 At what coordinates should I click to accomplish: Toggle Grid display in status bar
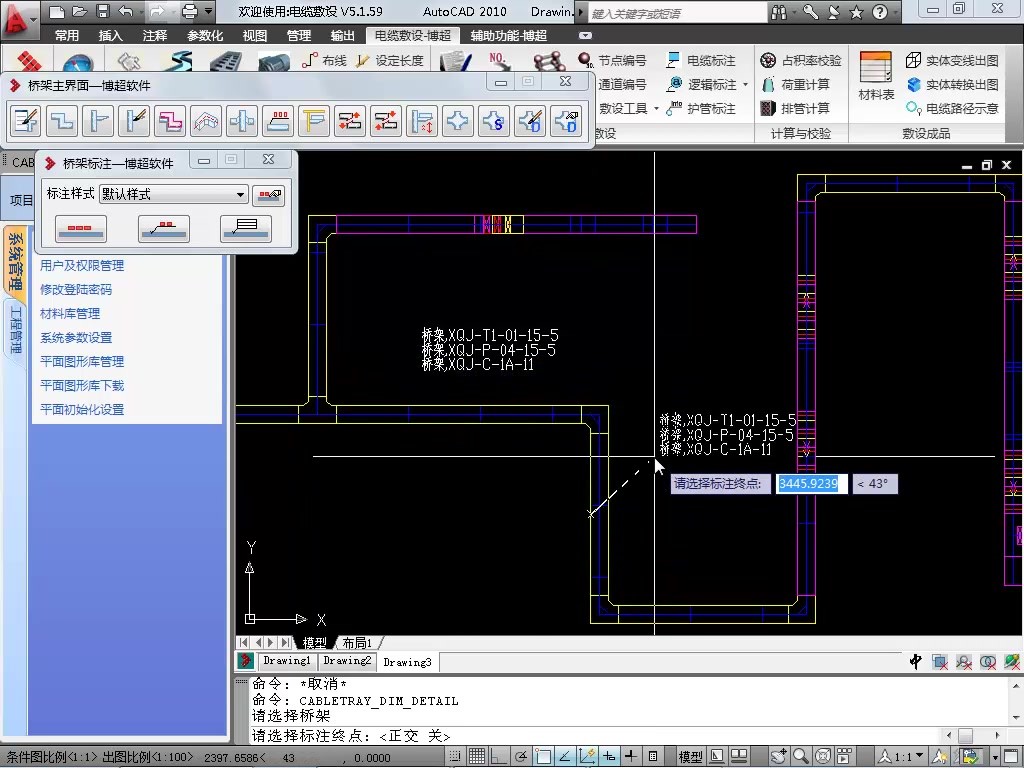477,756
